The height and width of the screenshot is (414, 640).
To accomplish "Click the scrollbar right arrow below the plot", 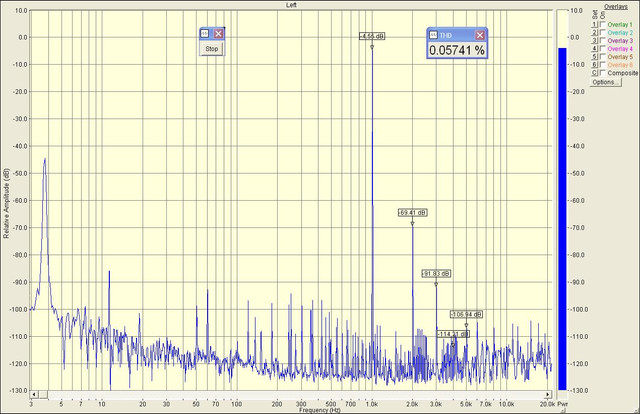I will (x=548, y=395).
